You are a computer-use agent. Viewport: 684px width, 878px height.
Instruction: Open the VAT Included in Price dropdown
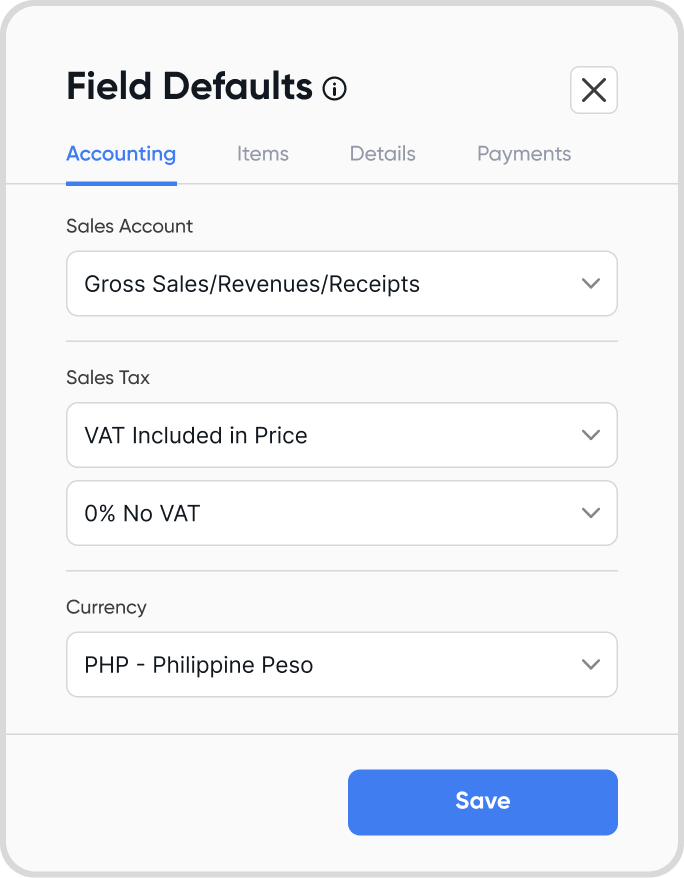coord(341,435)
